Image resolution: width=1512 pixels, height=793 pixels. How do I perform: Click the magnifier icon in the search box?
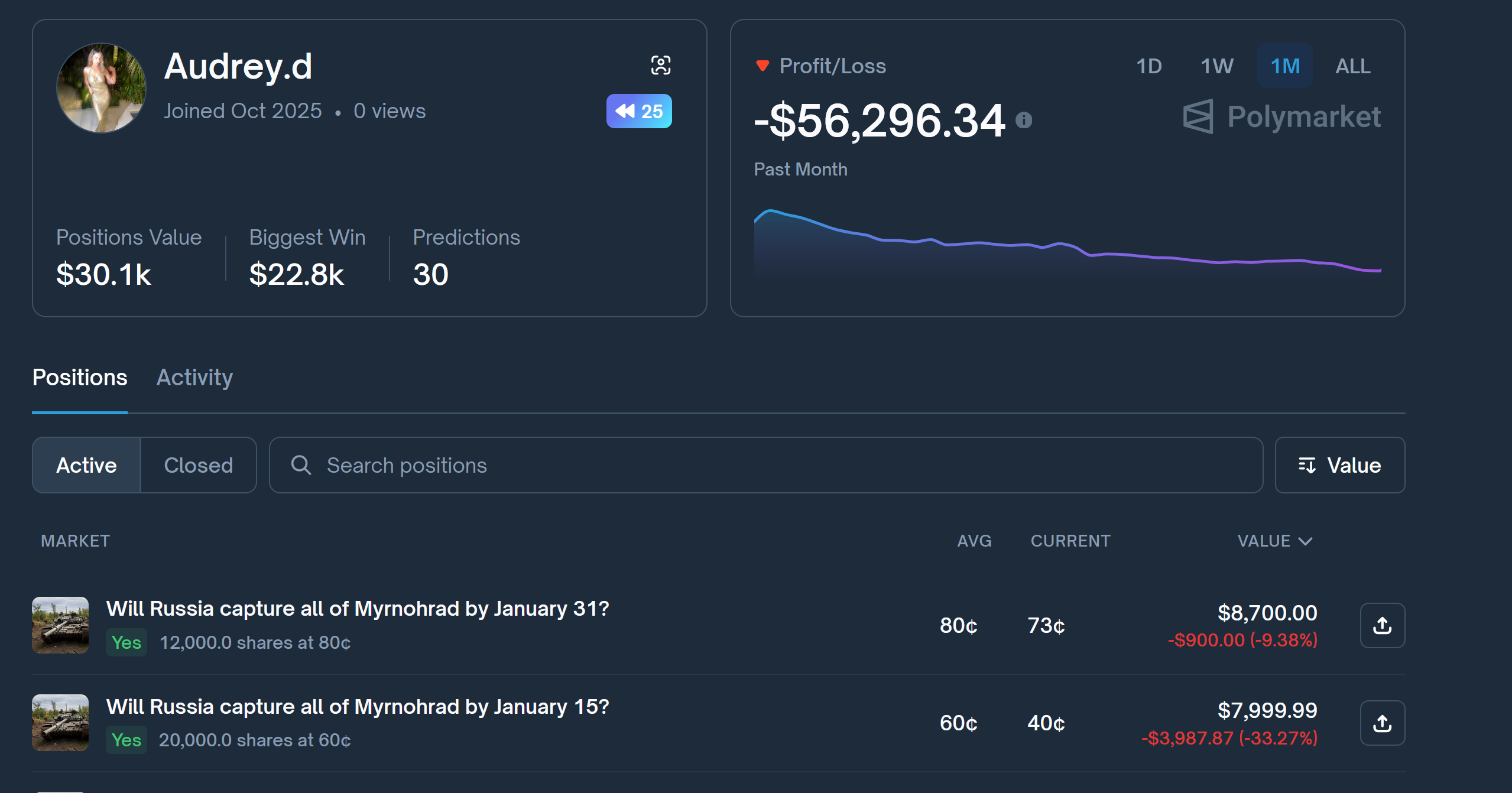[301, 465]
